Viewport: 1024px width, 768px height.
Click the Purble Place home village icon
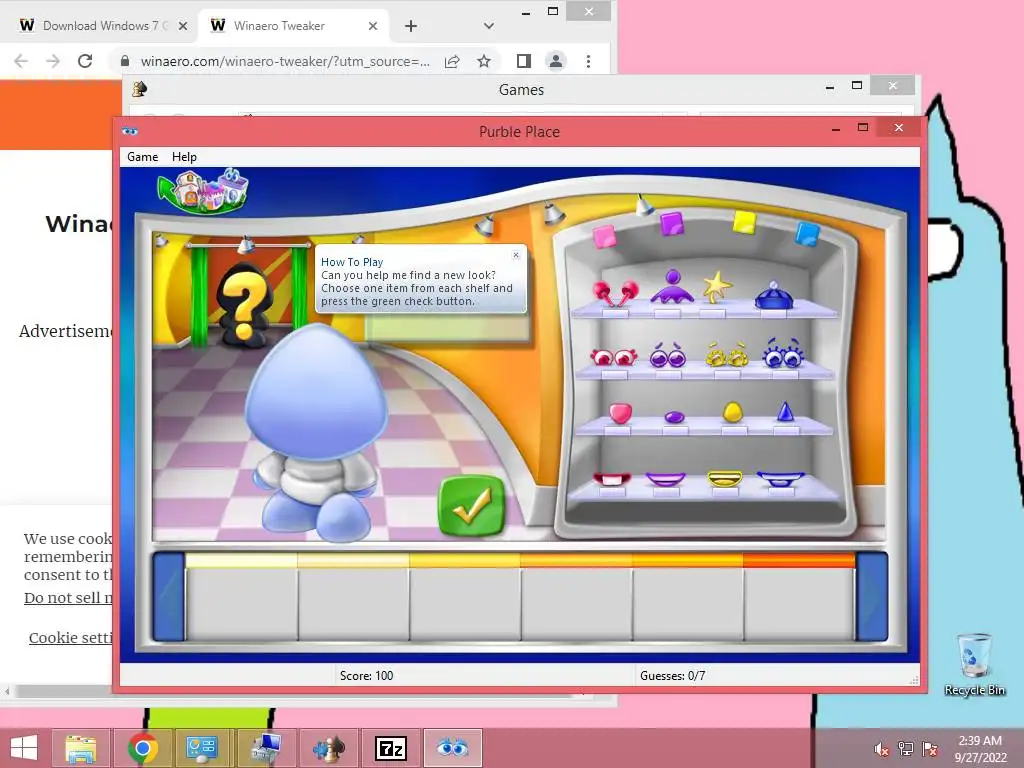[204, 190]
